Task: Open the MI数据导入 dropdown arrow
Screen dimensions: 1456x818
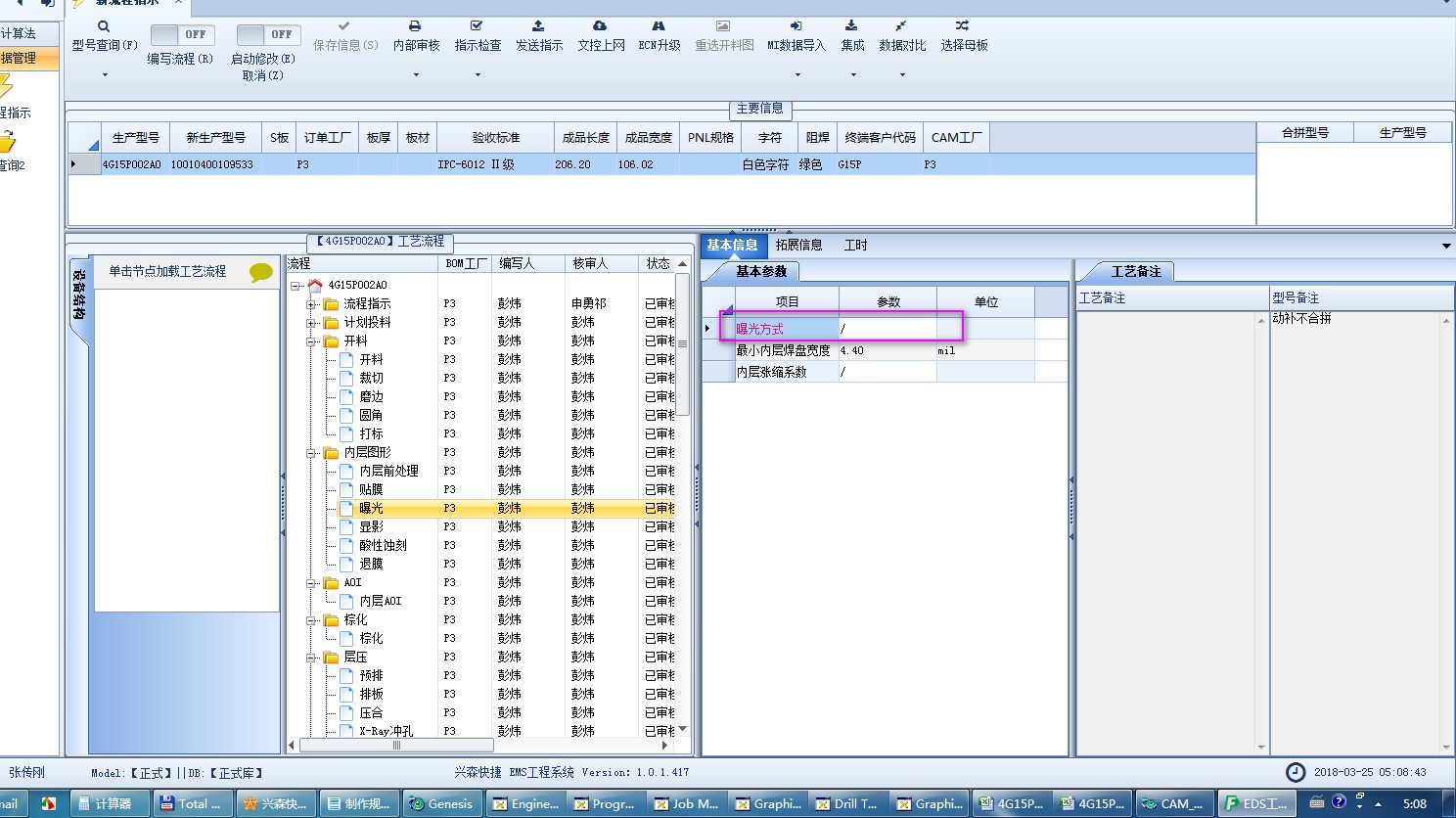Action: click(796, 74)
